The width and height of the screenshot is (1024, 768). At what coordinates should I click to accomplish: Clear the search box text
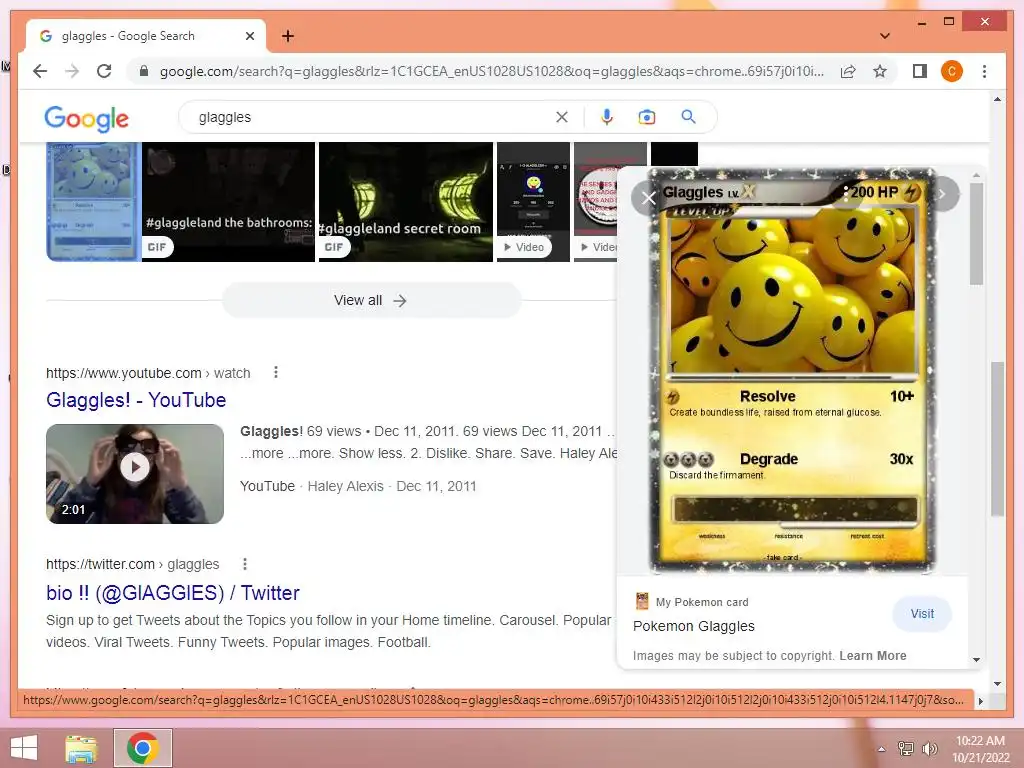coord(562,117)
